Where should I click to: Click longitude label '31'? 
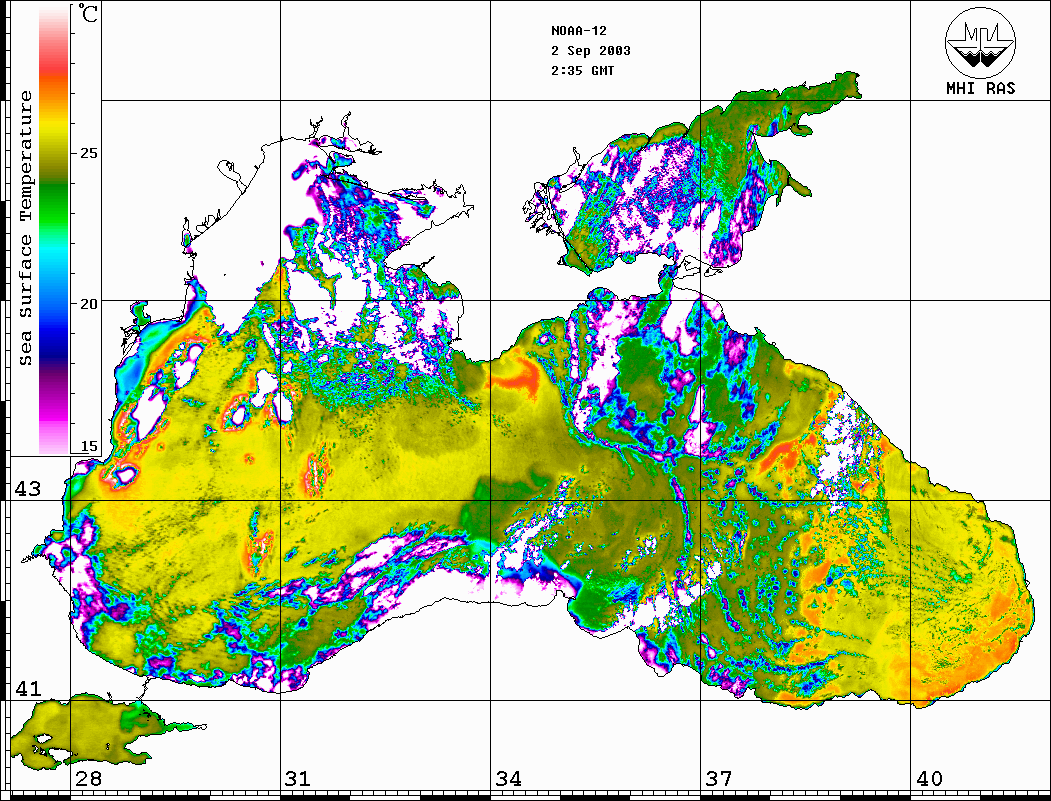pos(298,778)
